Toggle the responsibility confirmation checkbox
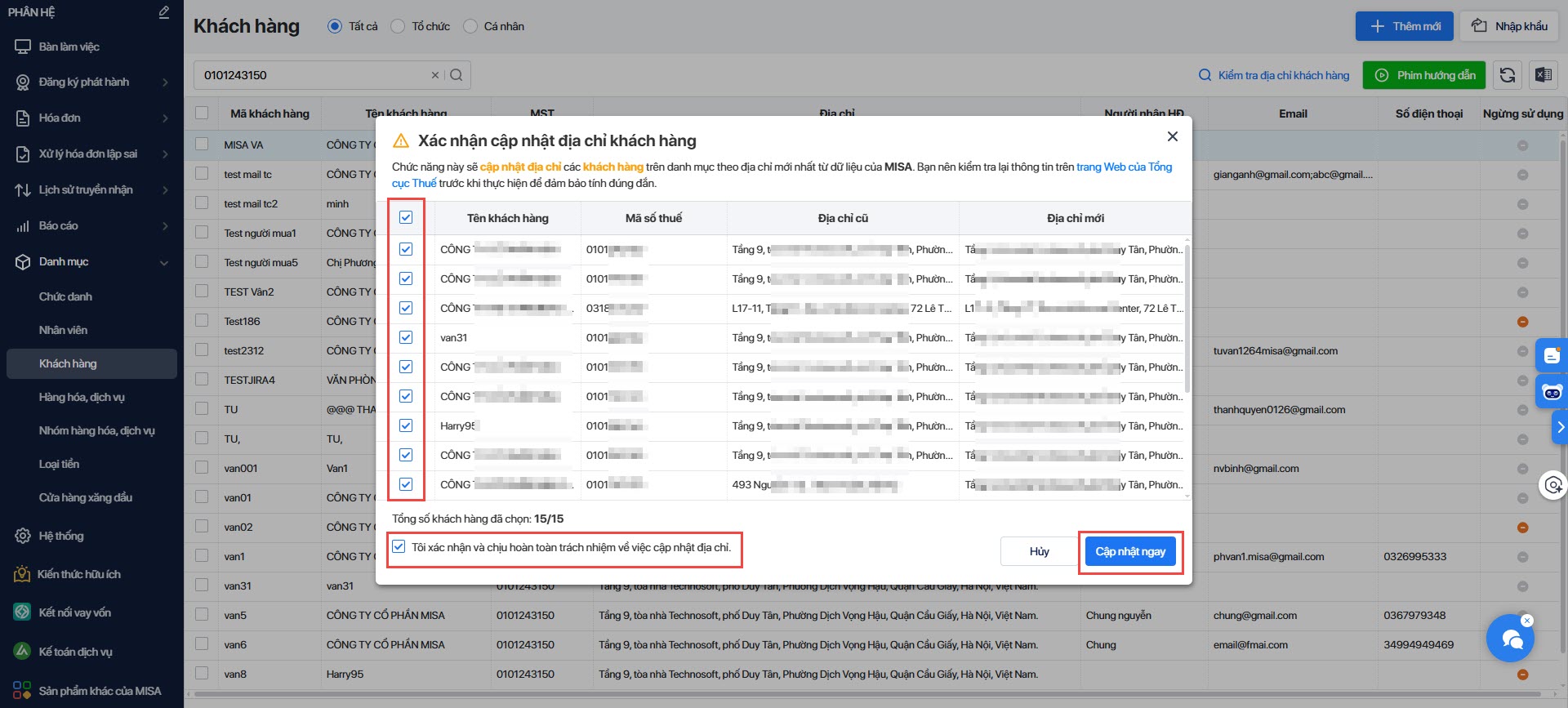1568x708 pixels. (x=399, y=547)
